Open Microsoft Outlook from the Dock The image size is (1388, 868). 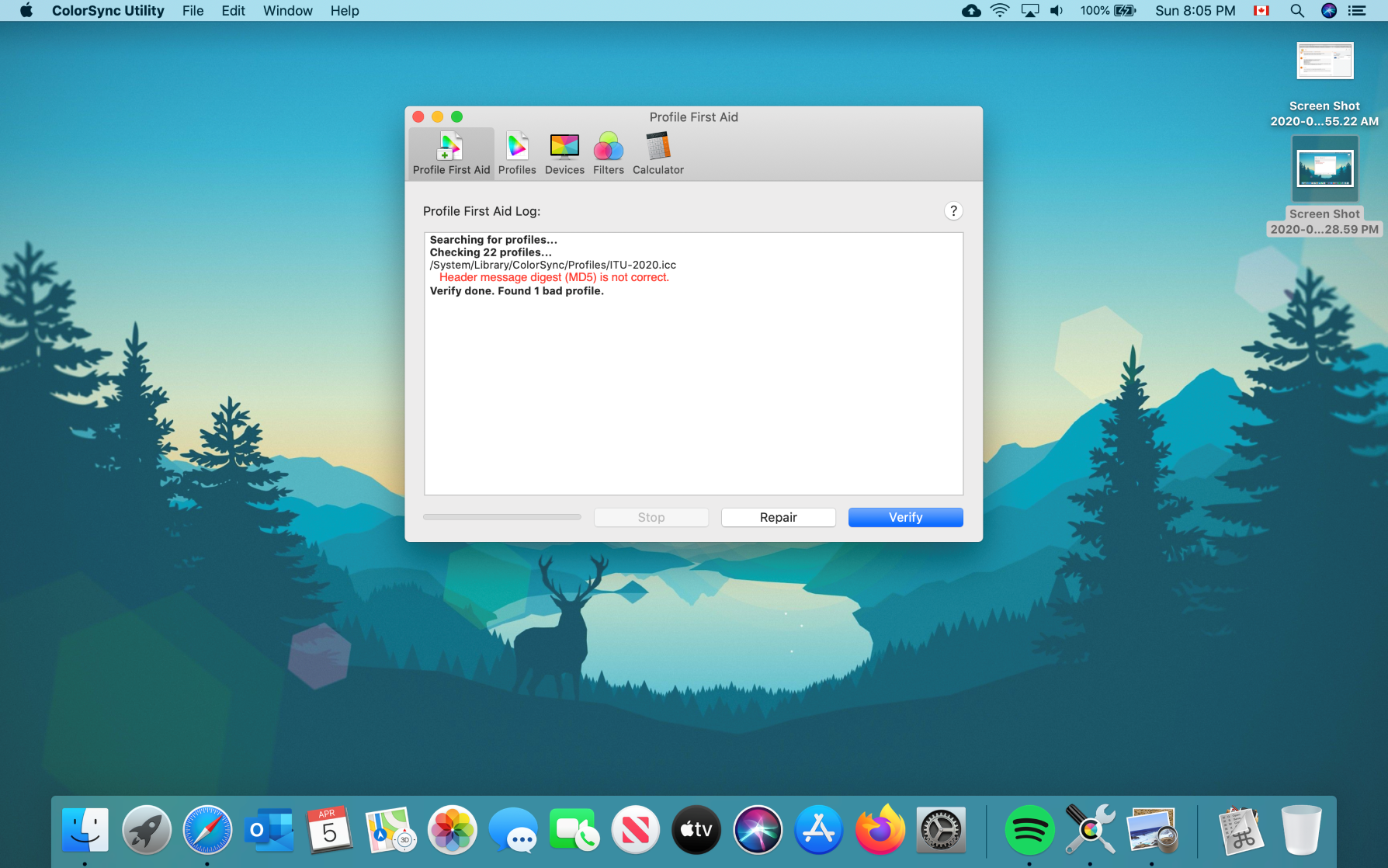pos(269,830)
